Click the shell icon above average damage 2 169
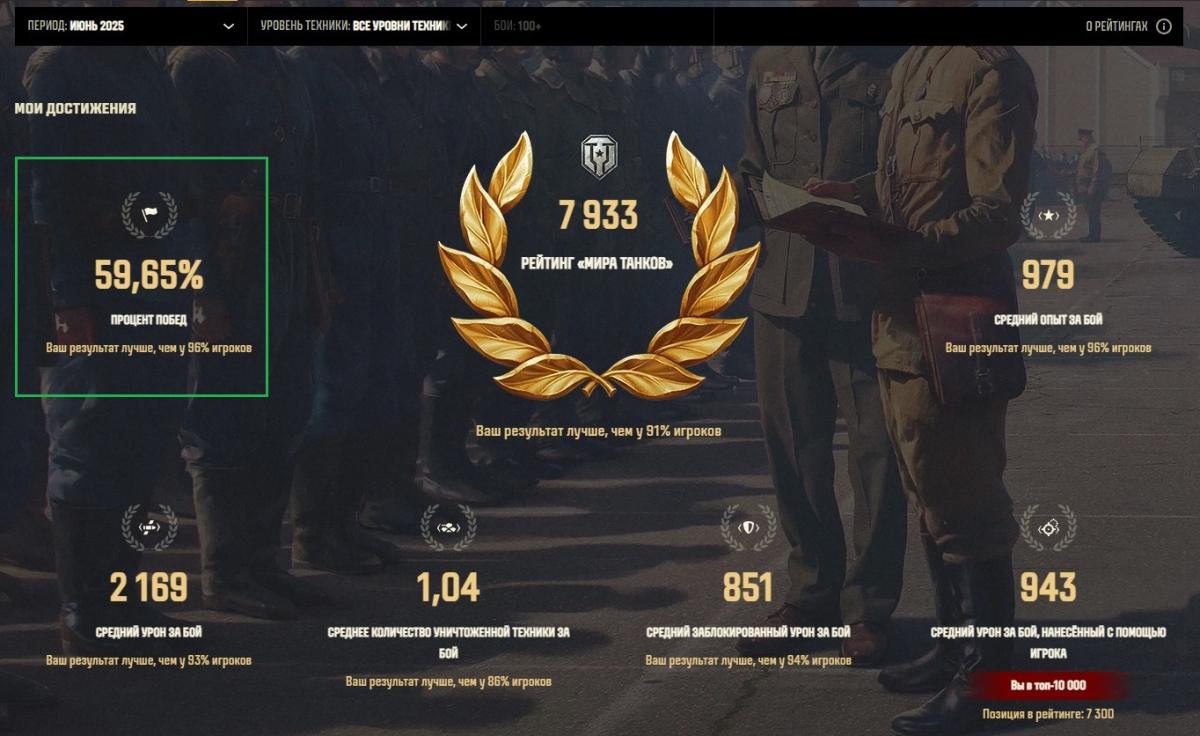The image size is (1200, 736). click(x=149, y=527)
